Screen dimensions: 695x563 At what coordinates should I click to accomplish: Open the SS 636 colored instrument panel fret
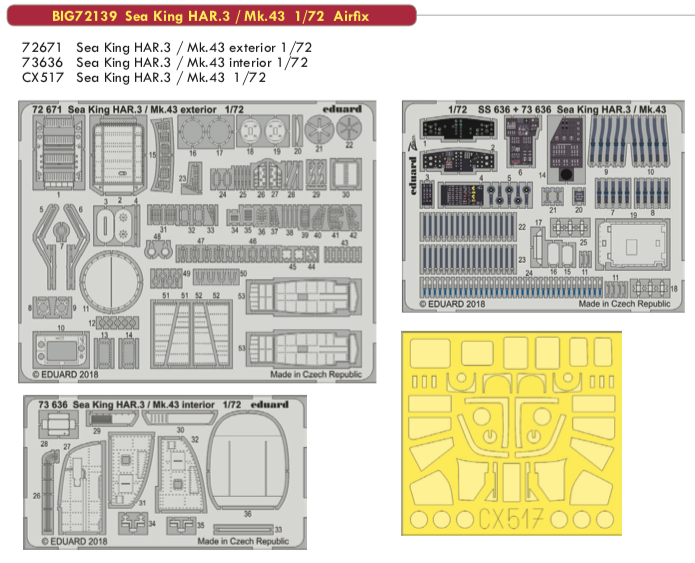pos(543,207)
